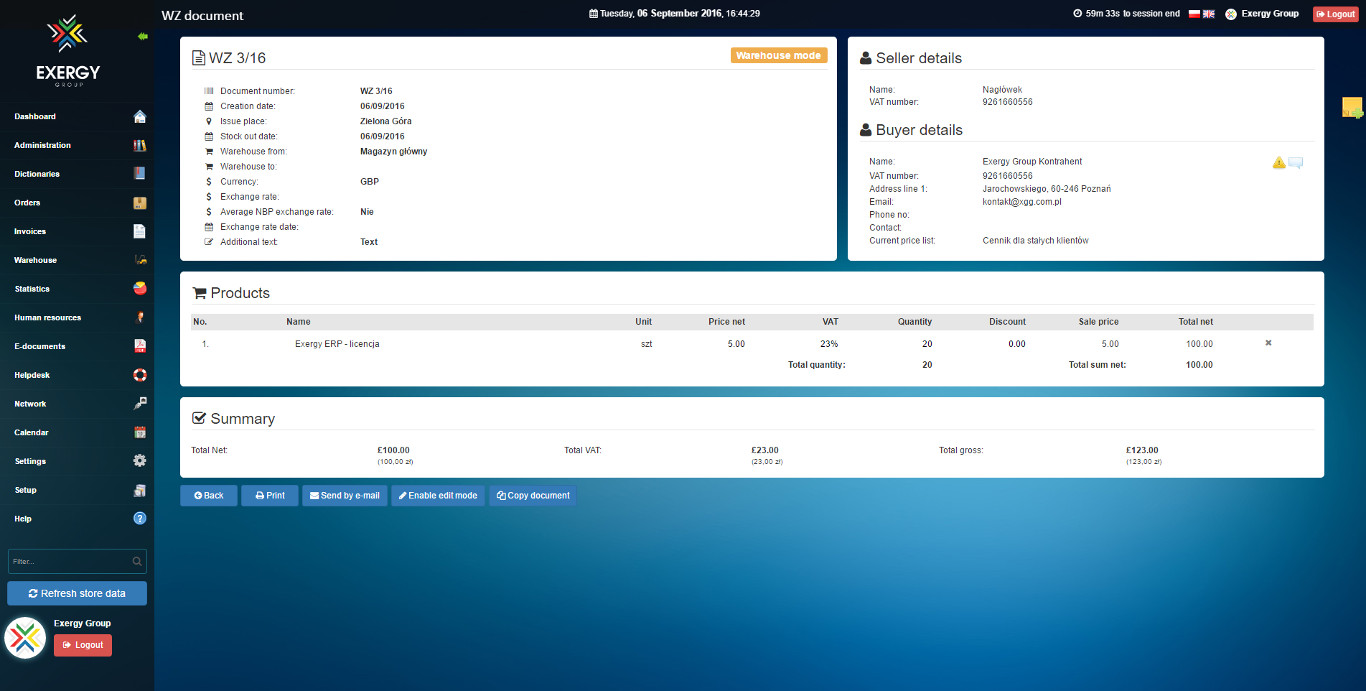Click the buyer warning triangle icon
1366x691 pixels.
point(1279,162)
